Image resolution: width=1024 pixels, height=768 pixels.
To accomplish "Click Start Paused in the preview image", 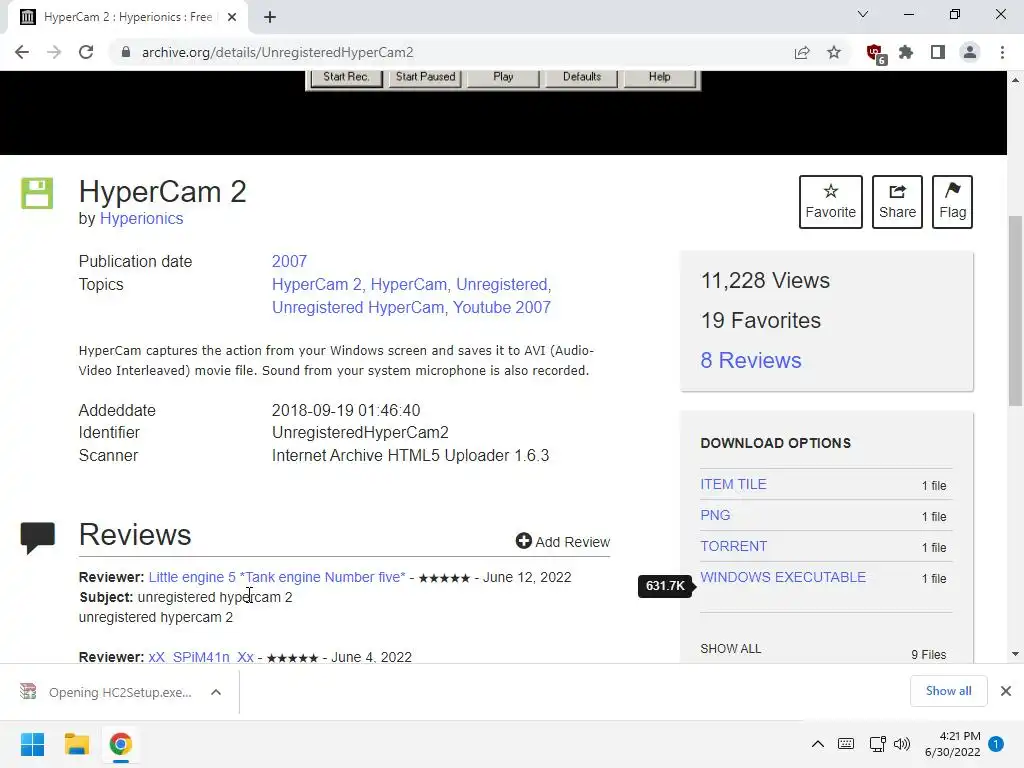I will (425, 77).
